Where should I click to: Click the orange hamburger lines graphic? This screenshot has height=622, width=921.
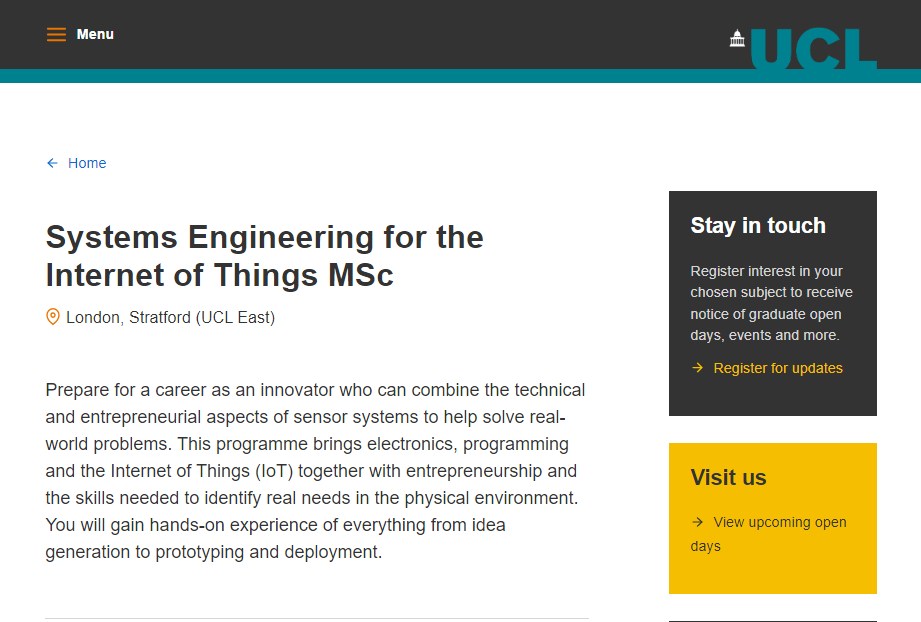(x=56, y=33)
